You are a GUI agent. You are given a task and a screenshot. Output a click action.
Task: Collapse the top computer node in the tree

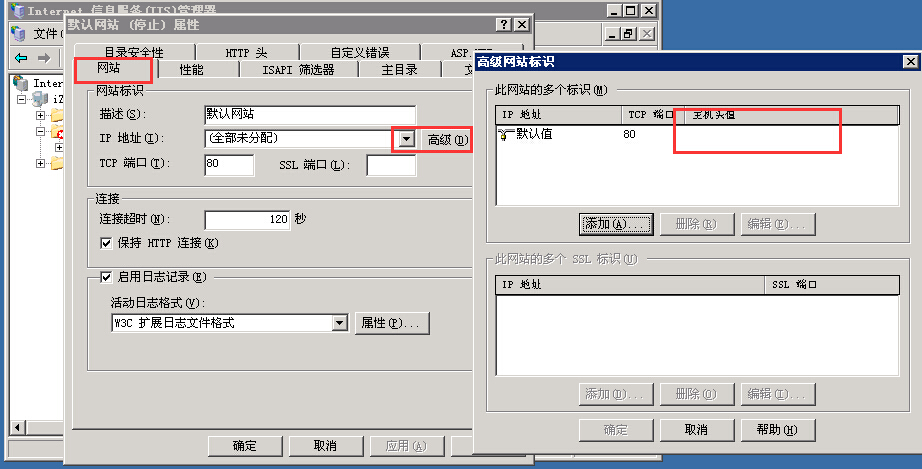[22, 99]
